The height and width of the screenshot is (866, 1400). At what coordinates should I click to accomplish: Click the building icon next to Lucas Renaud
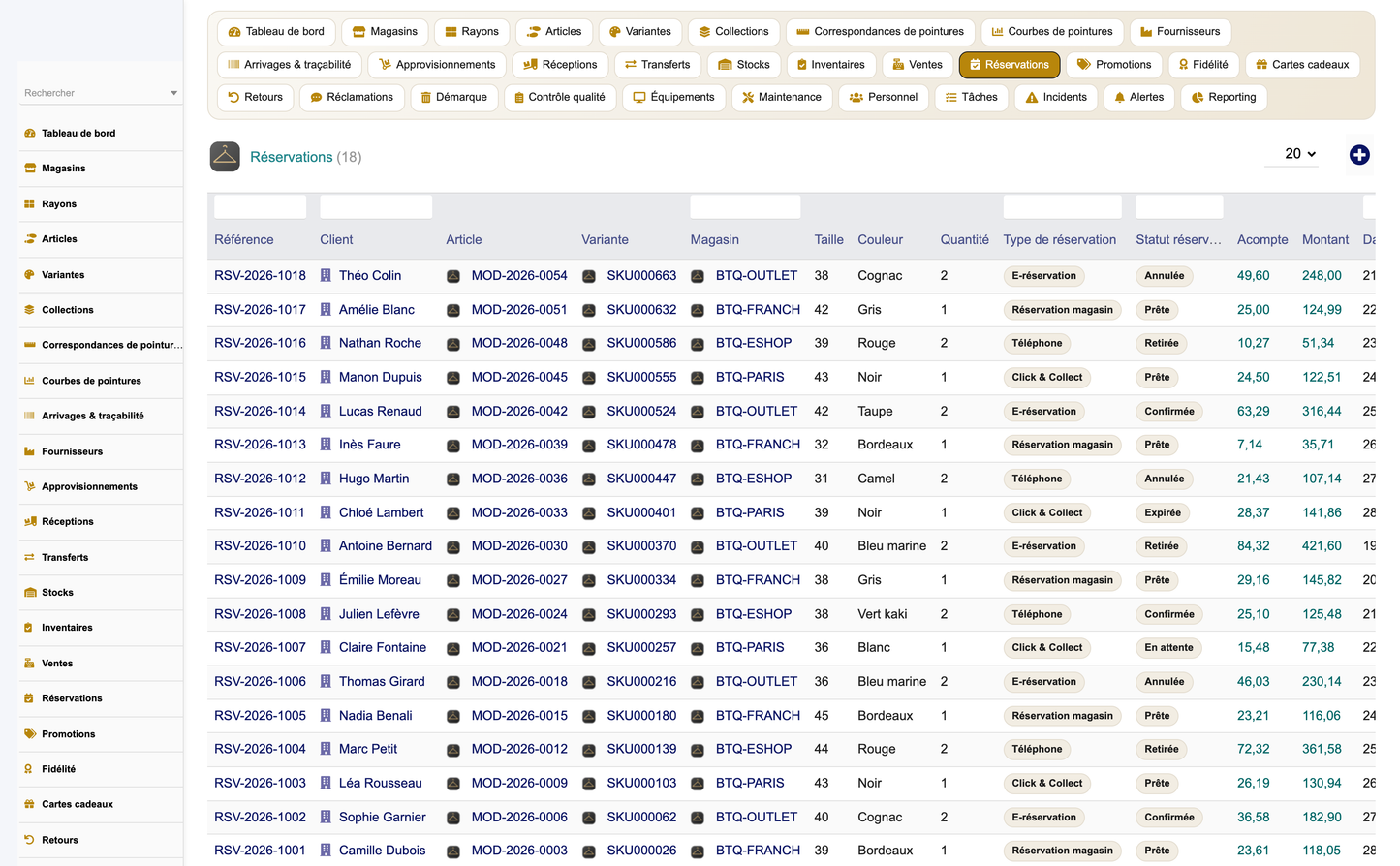pos(327,412)
